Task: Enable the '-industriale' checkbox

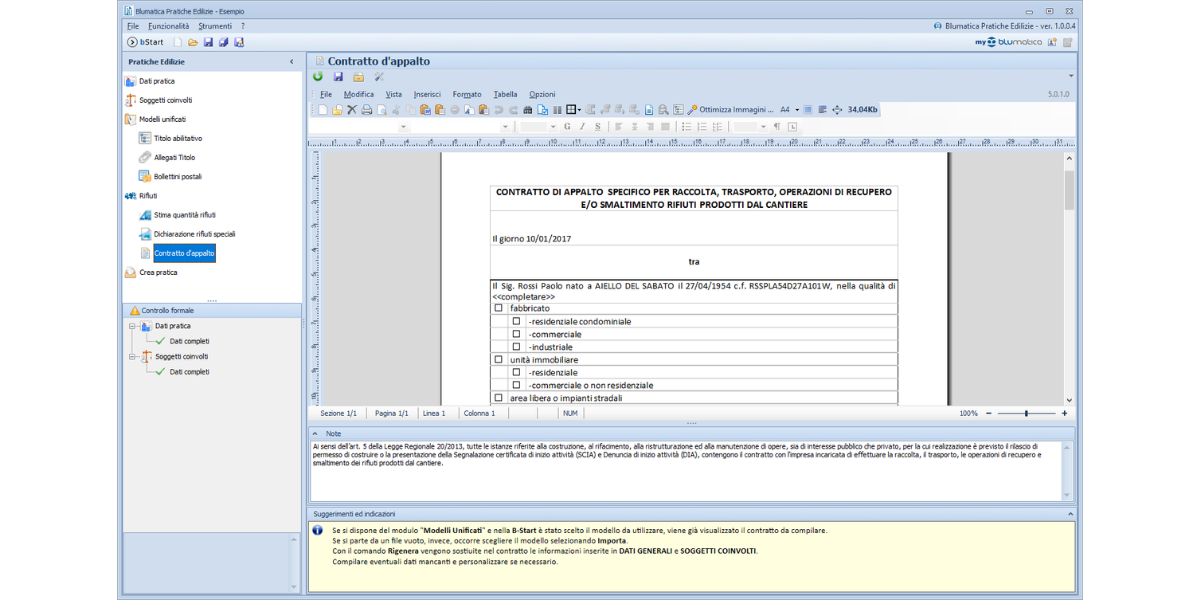Action: tap(517, 347)
